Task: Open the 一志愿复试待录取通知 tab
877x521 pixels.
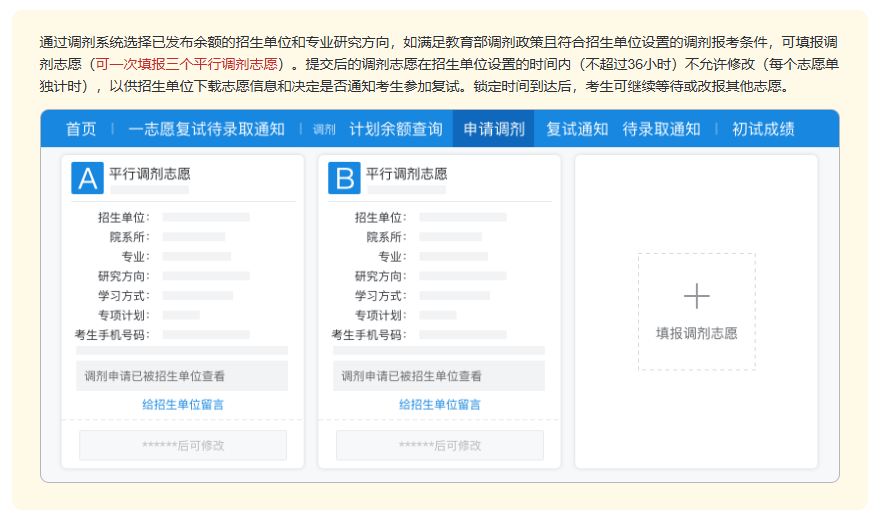Action: tap(206, 129)
